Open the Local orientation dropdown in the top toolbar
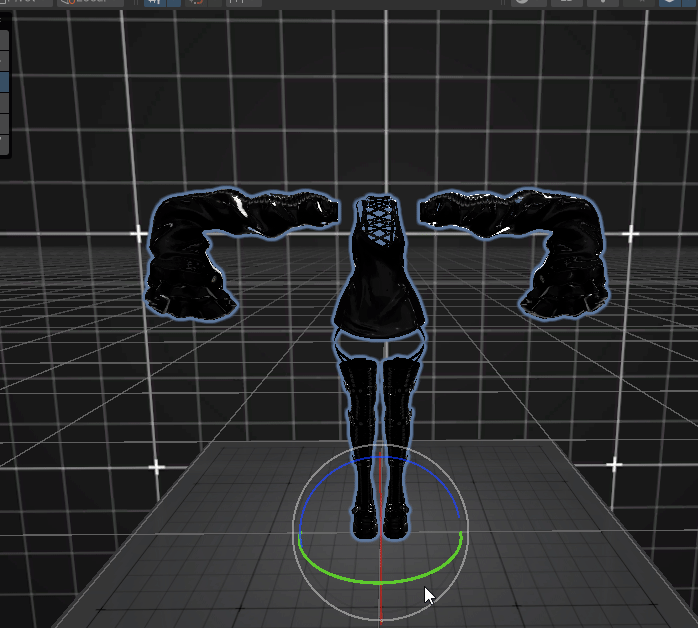Screen dimensions: 698x628 point(92,3)
